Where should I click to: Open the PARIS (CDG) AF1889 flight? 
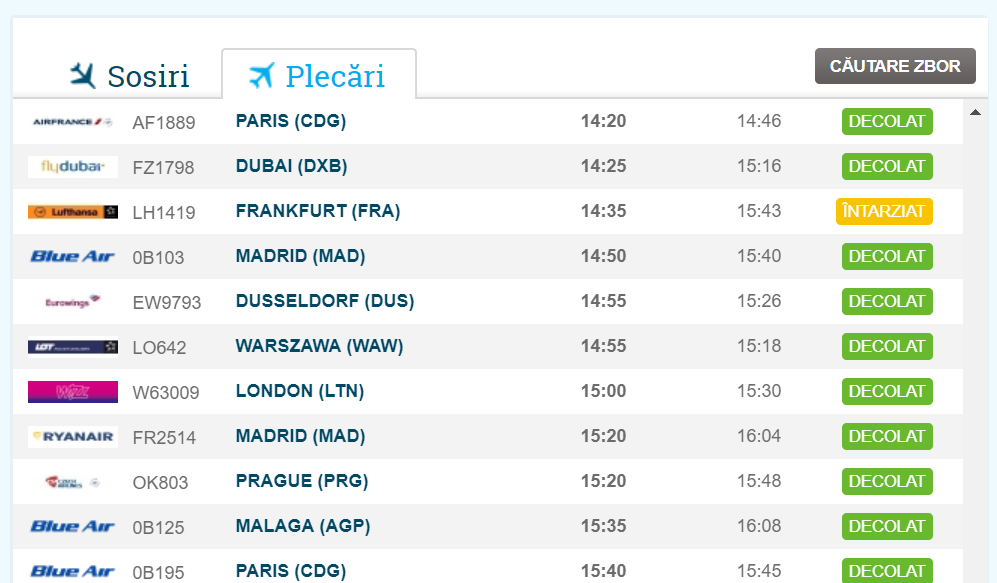291,121
